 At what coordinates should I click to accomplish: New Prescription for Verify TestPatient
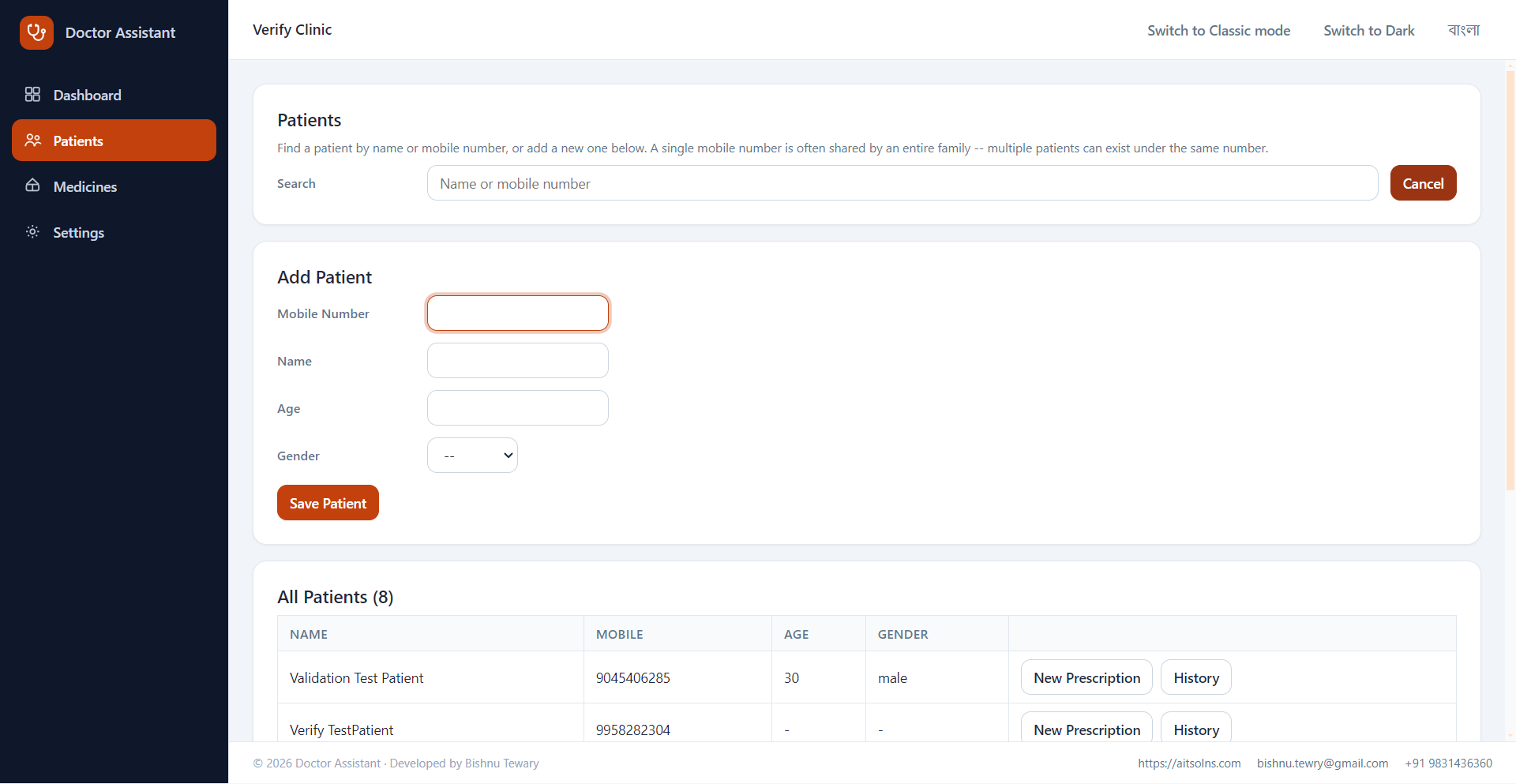click(1086, 727)
